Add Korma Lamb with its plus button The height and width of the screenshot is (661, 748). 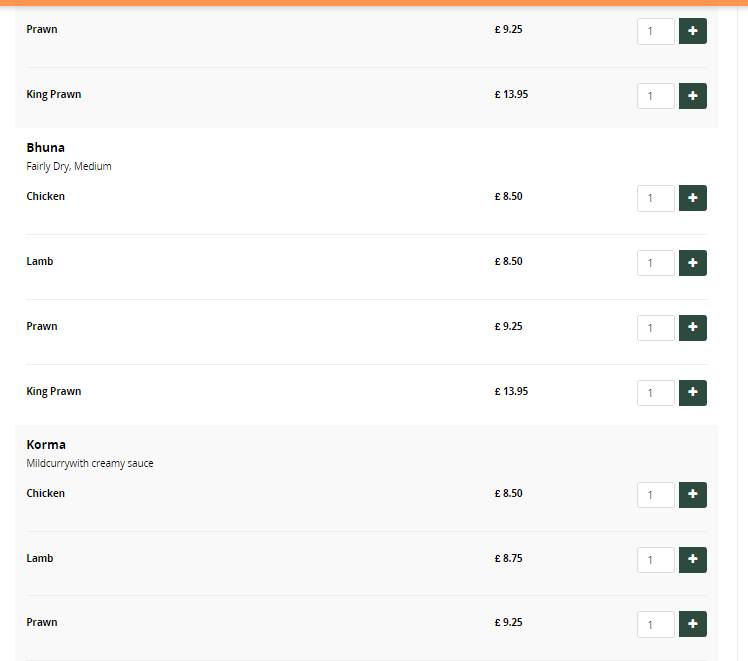[693, 559]
